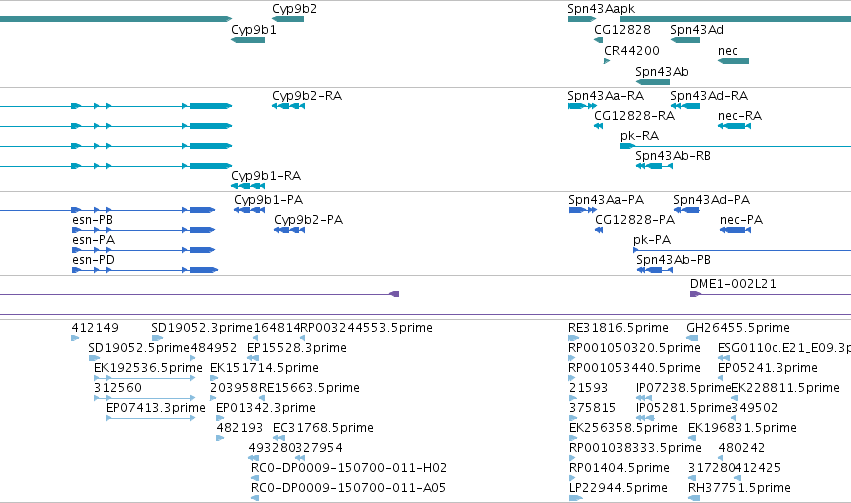Select the nec gene feature

point(733,61)
